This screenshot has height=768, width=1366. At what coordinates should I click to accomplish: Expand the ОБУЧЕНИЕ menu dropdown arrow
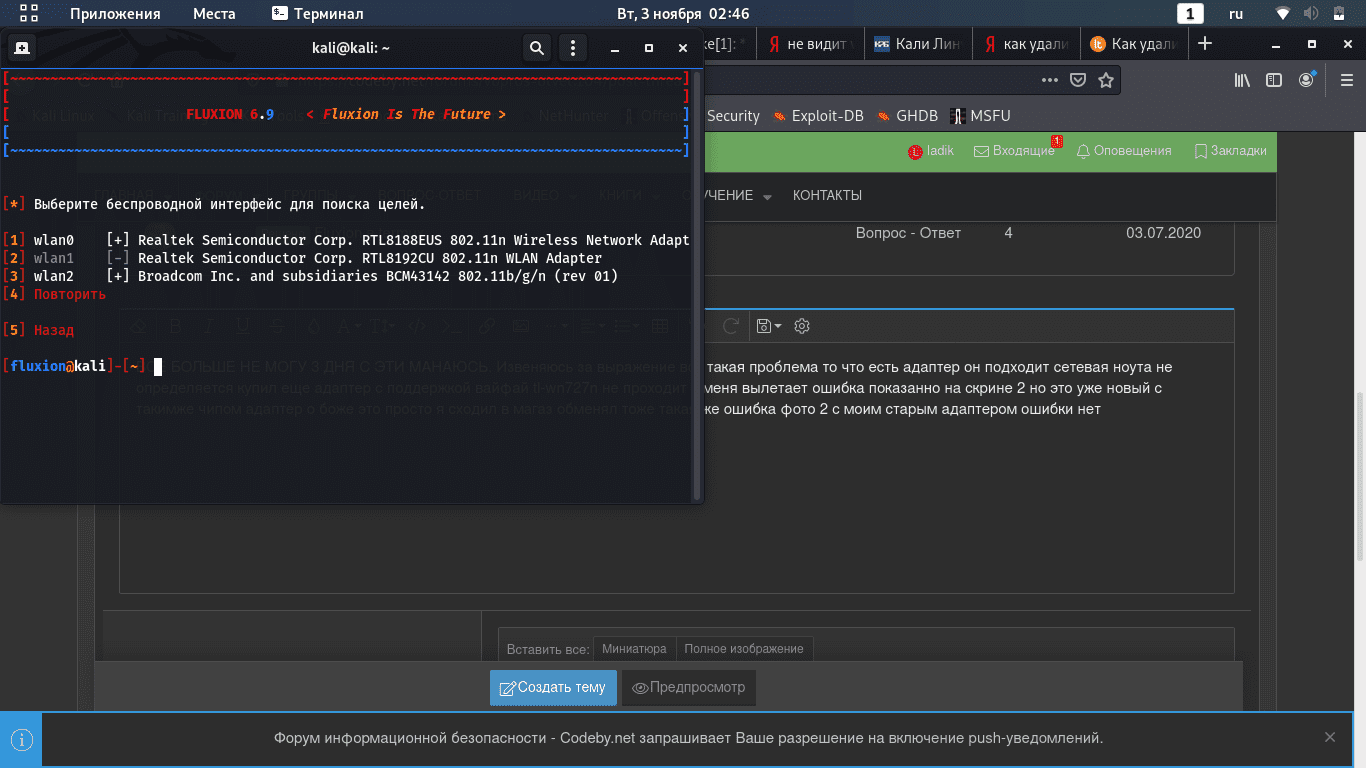click(767, 197)
